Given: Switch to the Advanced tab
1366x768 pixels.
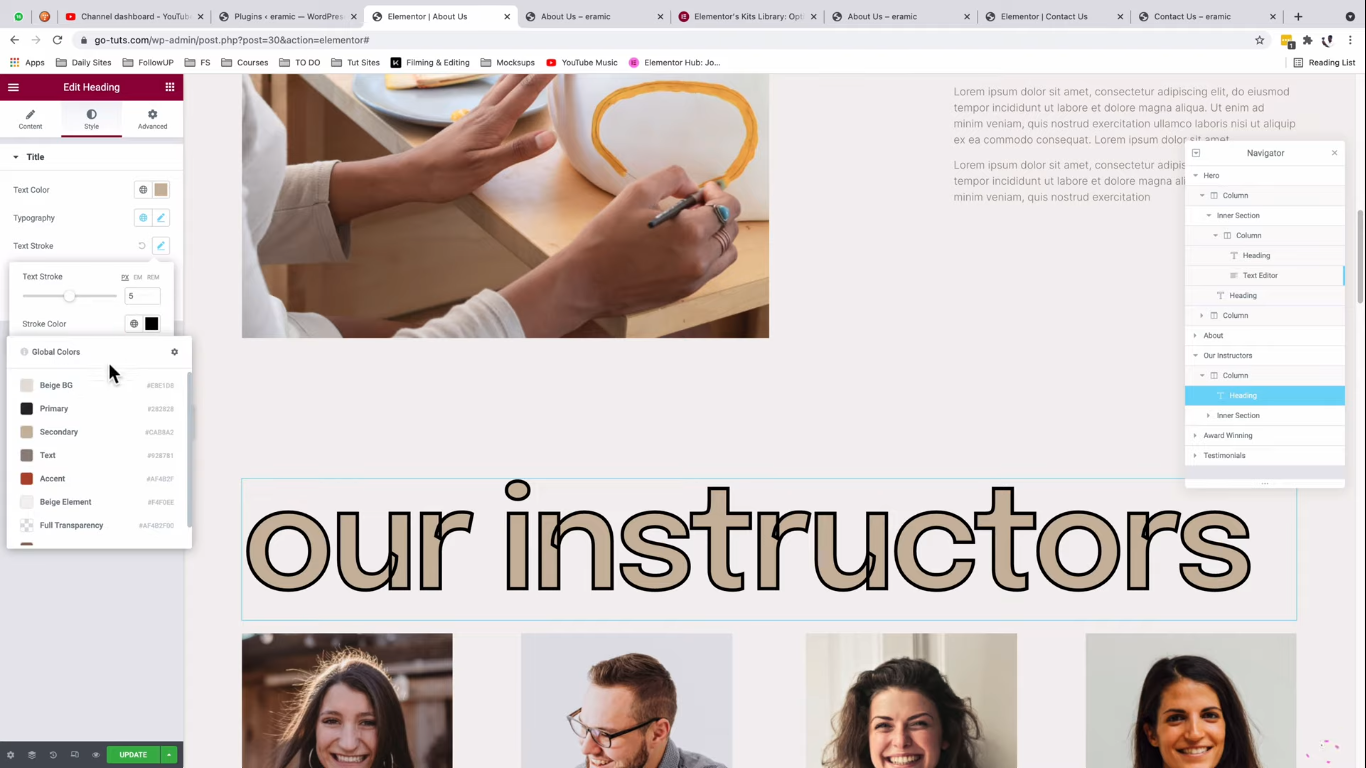Looking at the screenshot, I should (x=152, y=119).
